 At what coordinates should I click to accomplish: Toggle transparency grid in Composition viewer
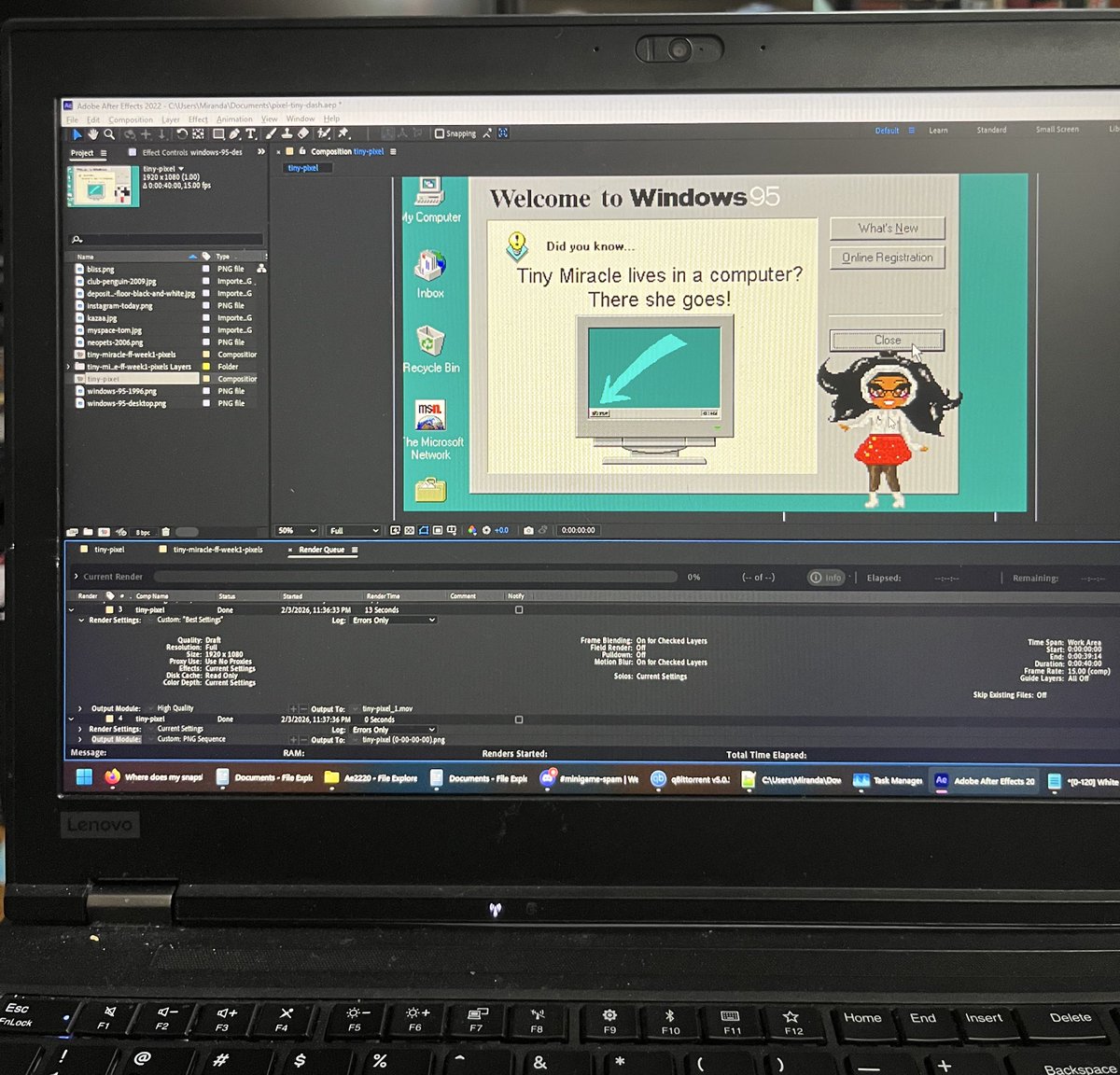click(410, 530)
